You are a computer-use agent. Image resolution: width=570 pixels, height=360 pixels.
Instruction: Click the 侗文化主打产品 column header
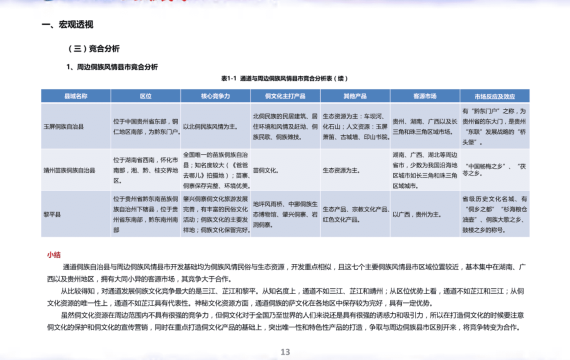click(285, 96)
